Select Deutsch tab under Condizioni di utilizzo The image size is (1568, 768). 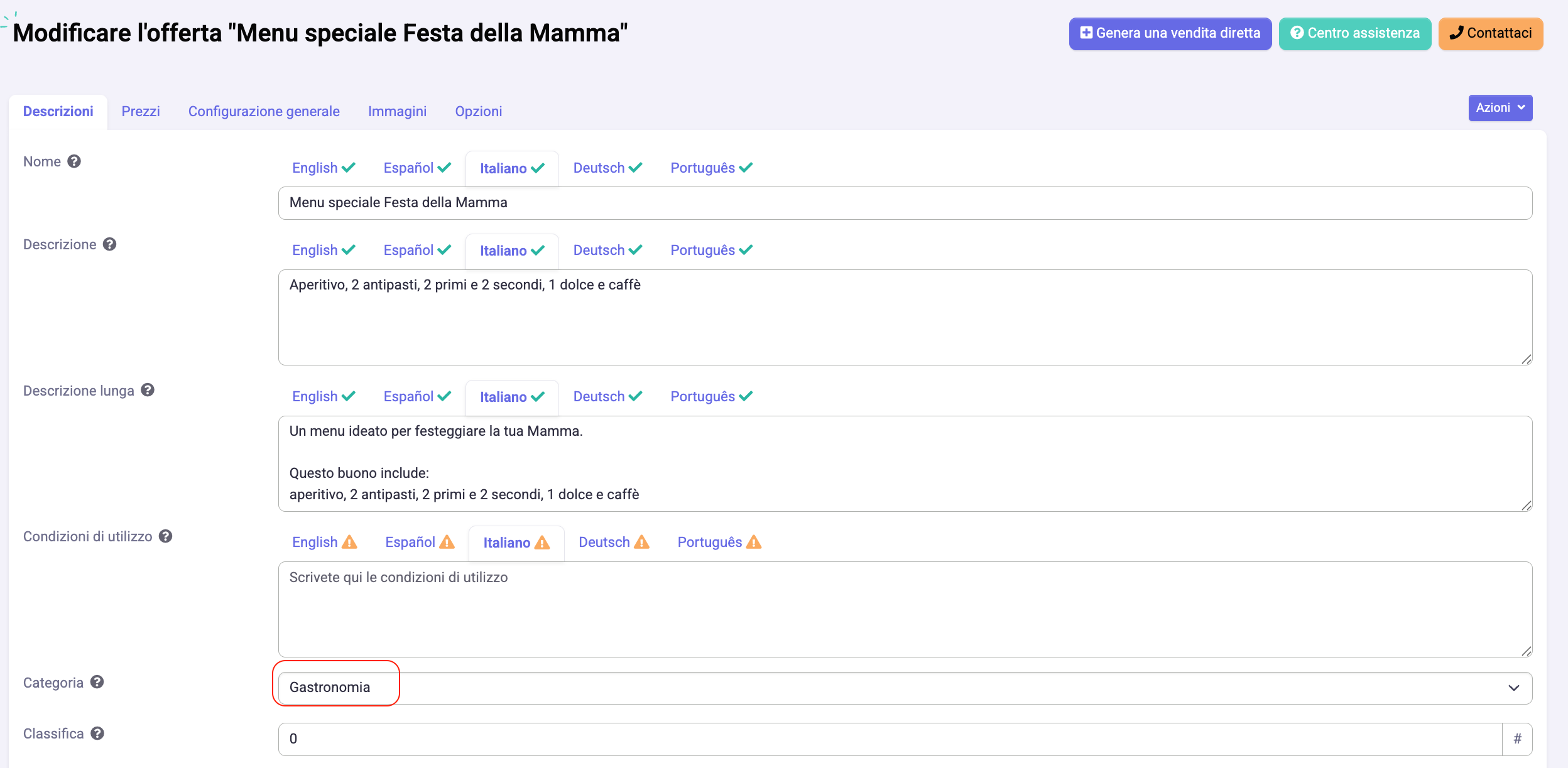614,543
